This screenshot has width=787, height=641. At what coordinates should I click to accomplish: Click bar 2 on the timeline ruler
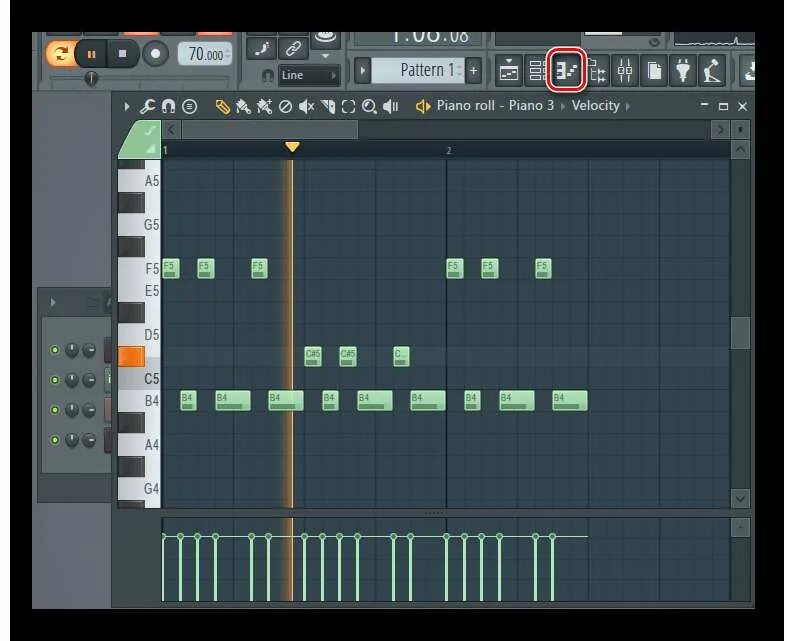(449, 150)
